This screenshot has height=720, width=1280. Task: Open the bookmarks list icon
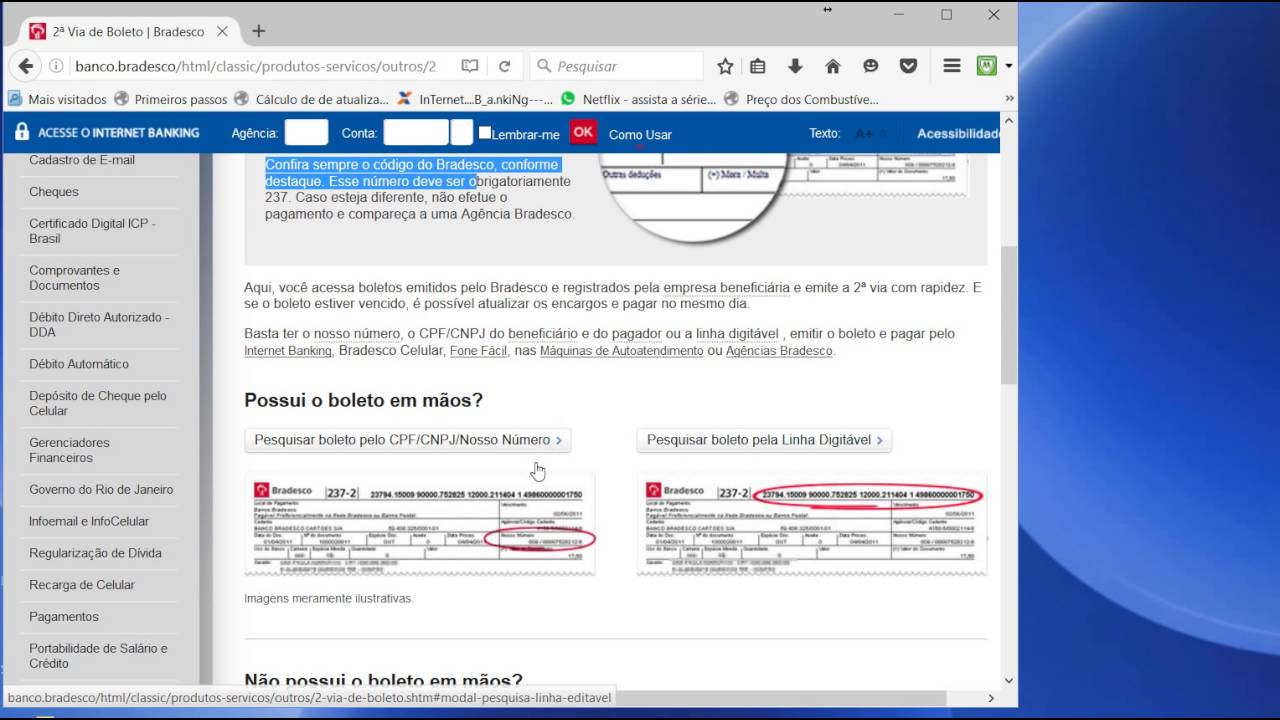[x=758, y=66]
